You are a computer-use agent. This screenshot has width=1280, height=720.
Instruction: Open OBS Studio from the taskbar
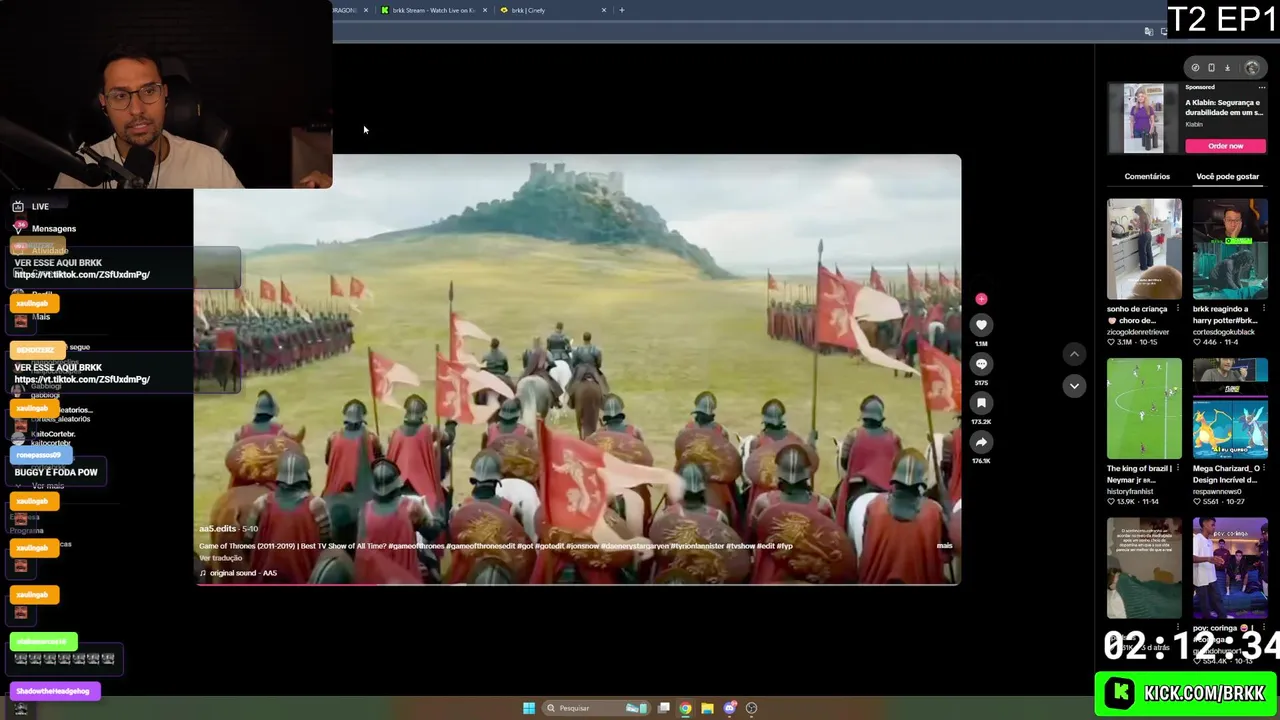point(752,708)
